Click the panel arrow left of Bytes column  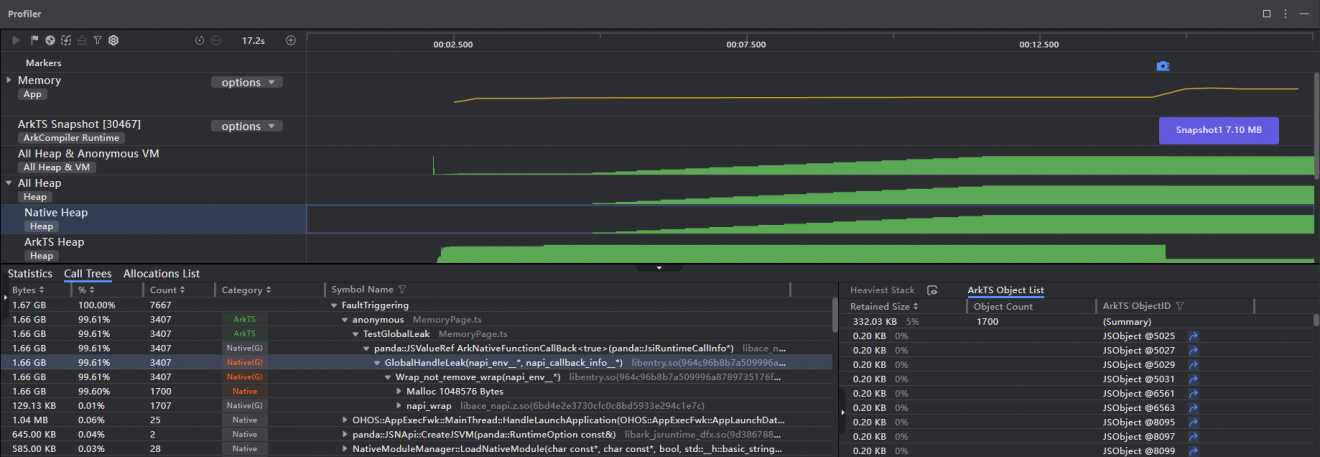point(4,298)
